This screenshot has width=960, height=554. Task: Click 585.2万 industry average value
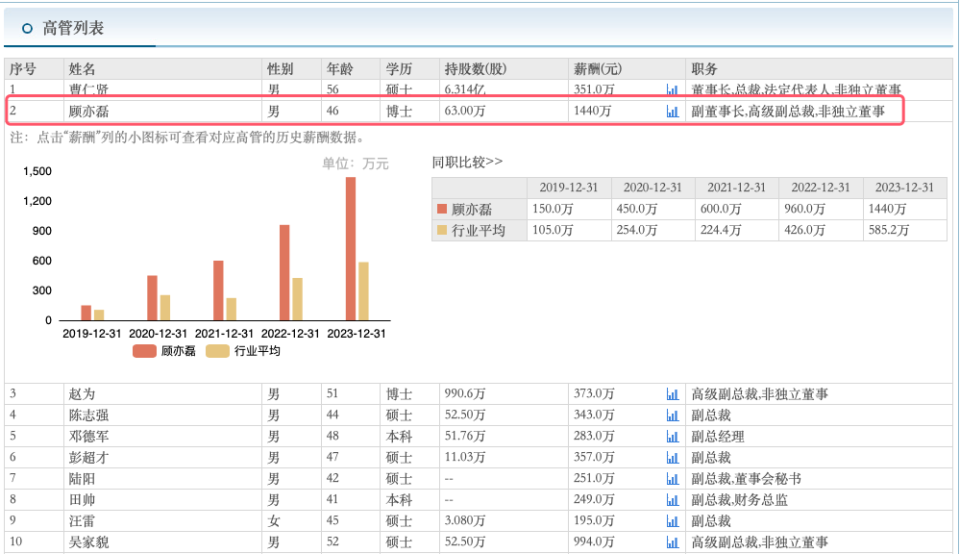click(x=889, y=231)
